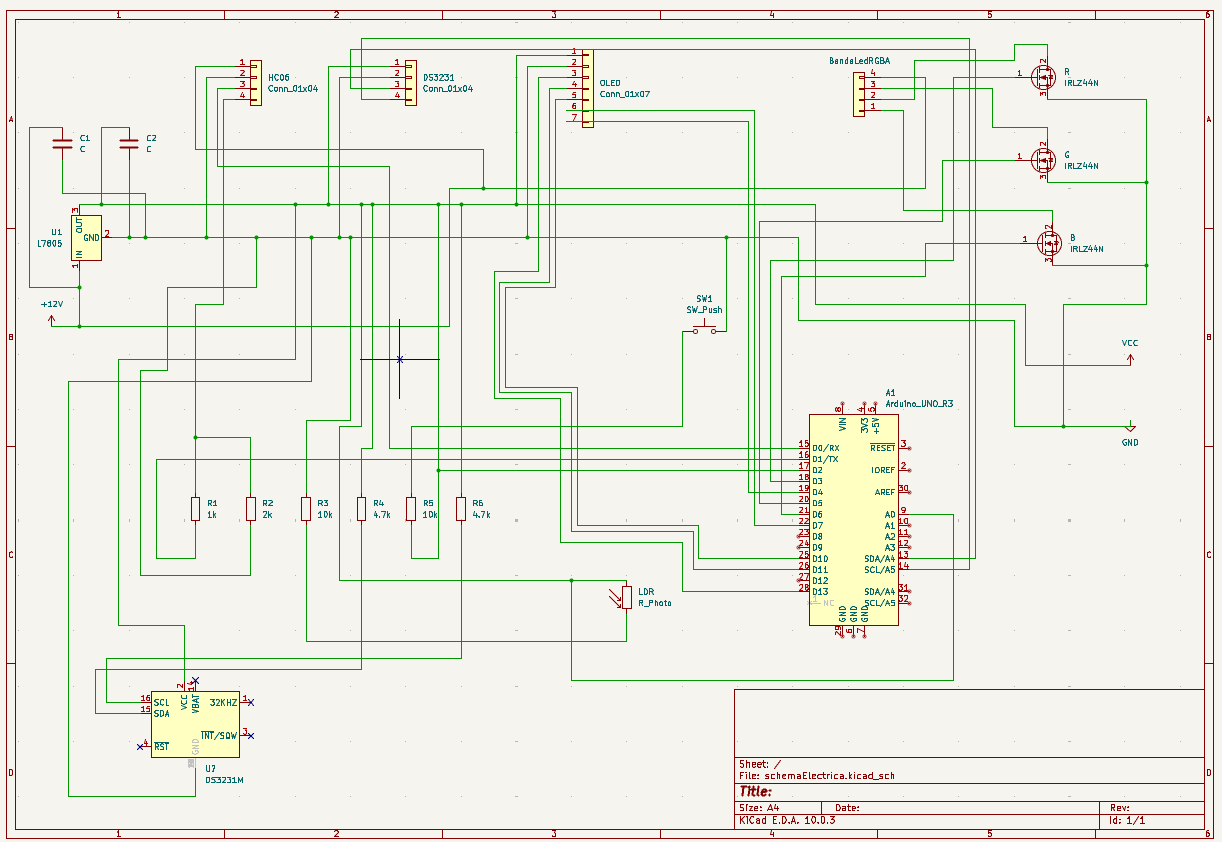This screenshot has height=842, width=1222.
Task: Select the "Arduino_UNO_R3" value label
Action: (x=919, y=404)
